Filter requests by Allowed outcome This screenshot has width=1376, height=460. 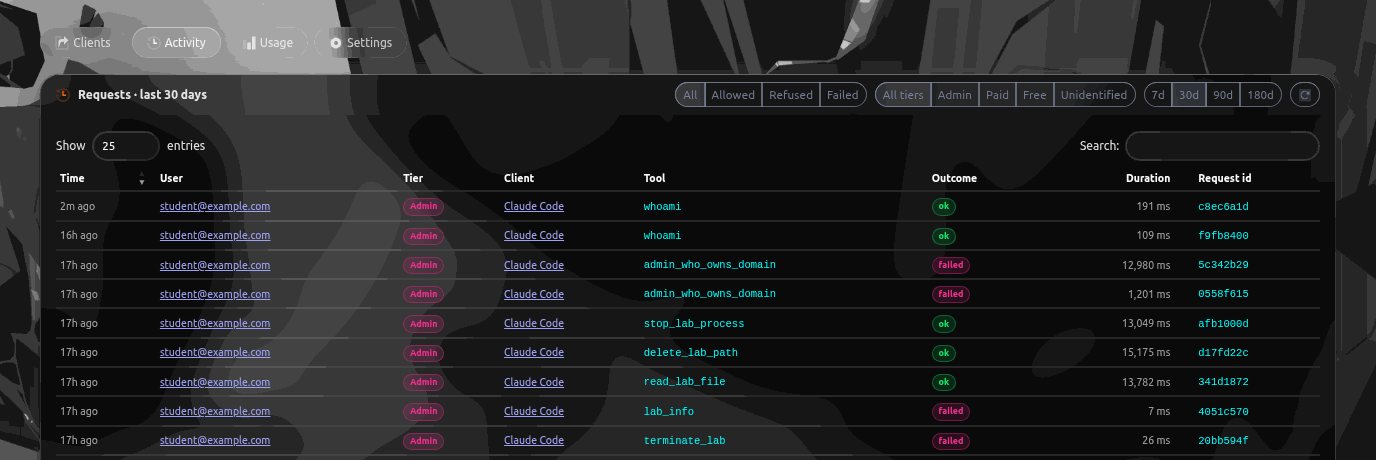coord(733,95)
